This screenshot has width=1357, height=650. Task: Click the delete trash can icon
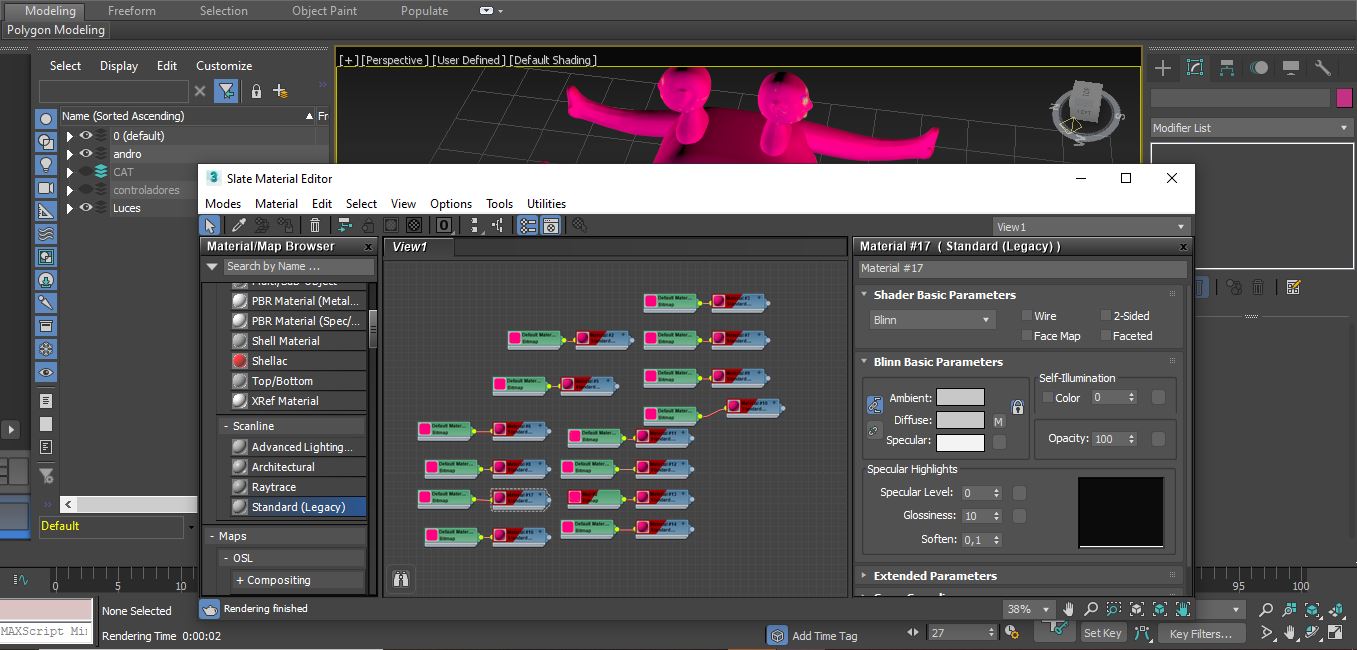[x=315, y=226]
